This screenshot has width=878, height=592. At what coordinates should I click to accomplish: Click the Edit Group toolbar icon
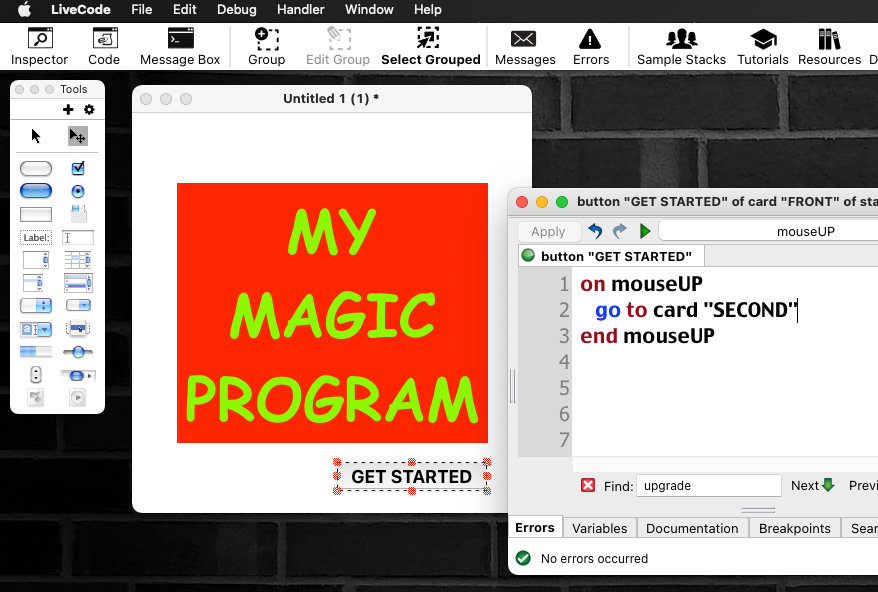click(x=338, y=46)
